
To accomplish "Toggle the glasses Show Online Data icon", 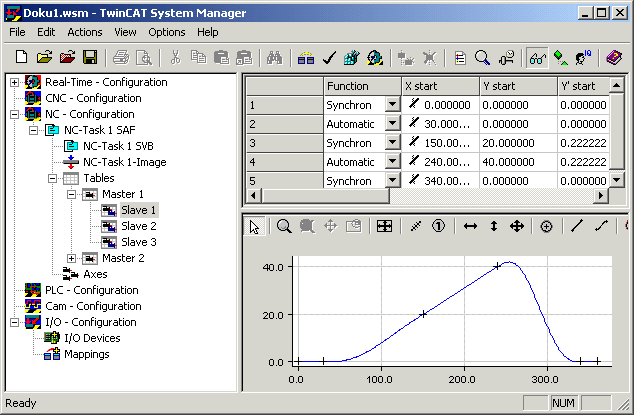I will click(x=537, y=58).
